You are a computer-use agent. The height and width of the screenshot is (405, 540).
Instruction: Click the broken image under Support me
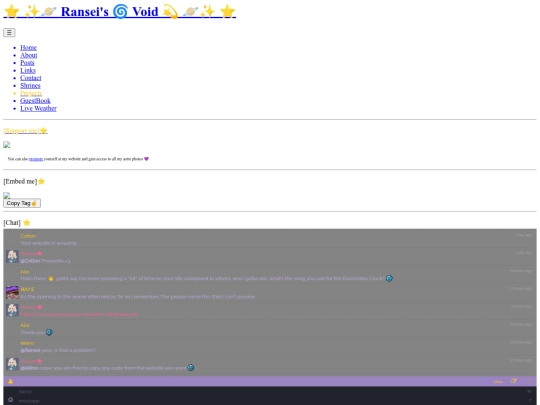pos(7,145)
